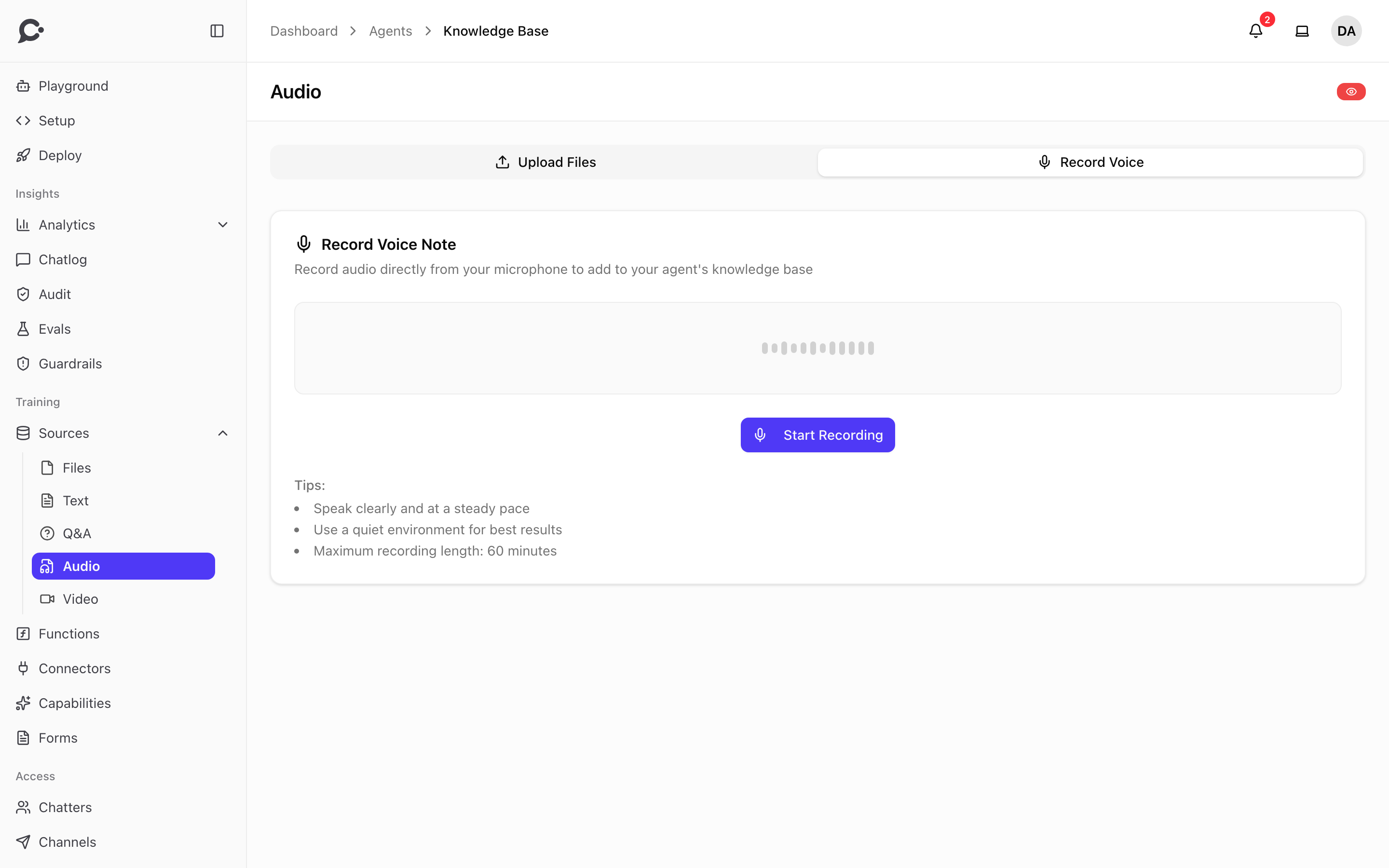Open Forms in the sidebar
The height and width of the screenshot is (868, 1389).
[123, 738]
